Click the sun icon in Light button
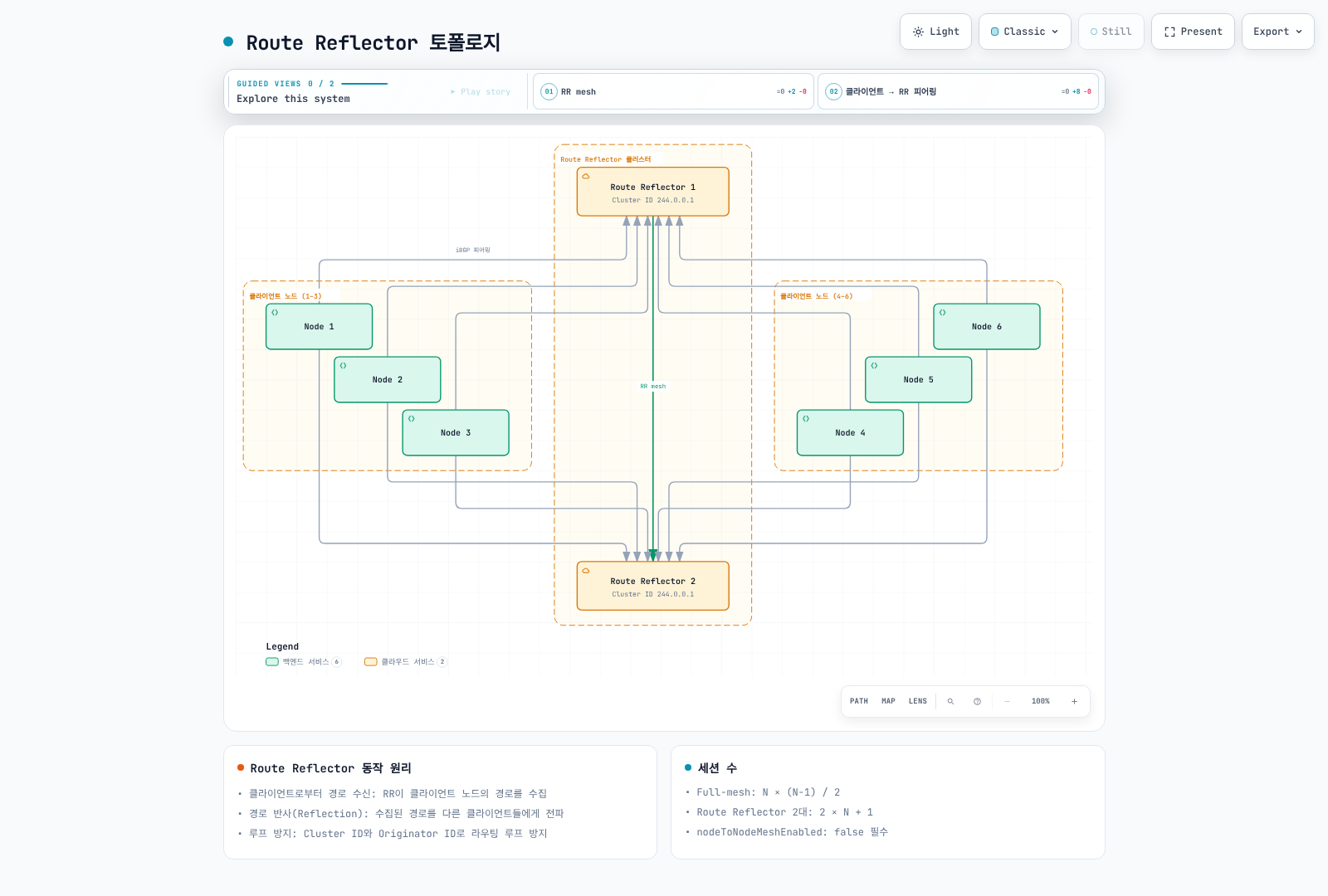The image size is (1328, 896). tap(918, 32)
